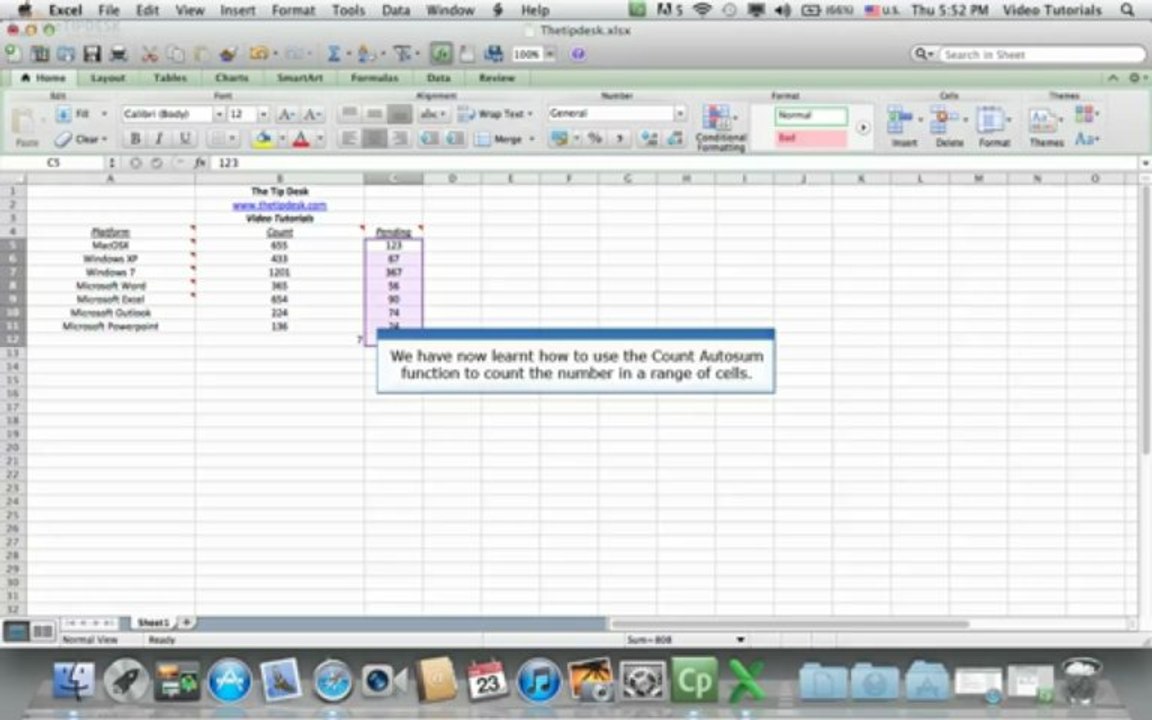Click the Format Painter brush icon
Viewport: 1152px width, 720px height.
click(228, 54)
